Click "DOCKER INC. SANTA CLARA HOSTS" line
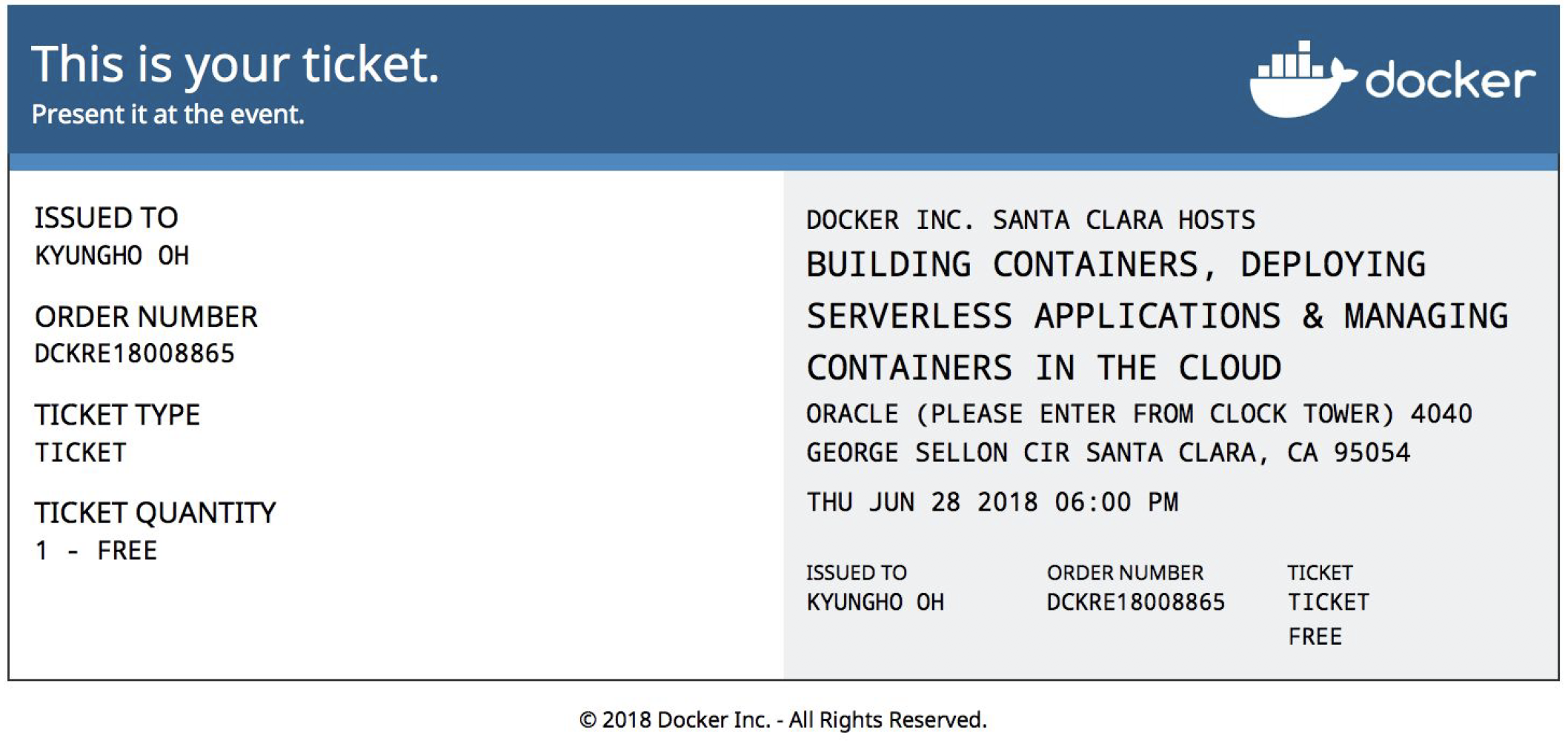 (1030, 220)
